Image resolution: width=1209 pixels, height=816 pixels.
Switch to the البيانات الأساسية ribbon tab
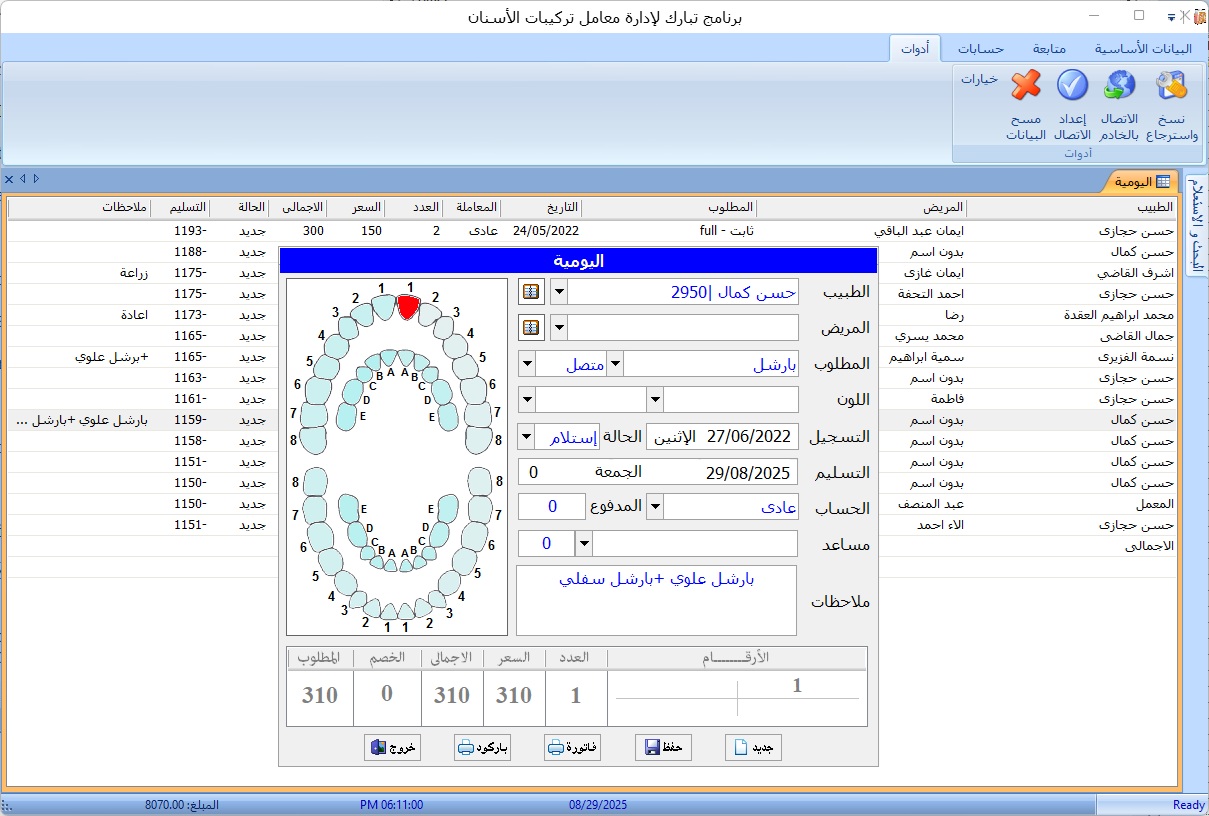point(1142,49)
